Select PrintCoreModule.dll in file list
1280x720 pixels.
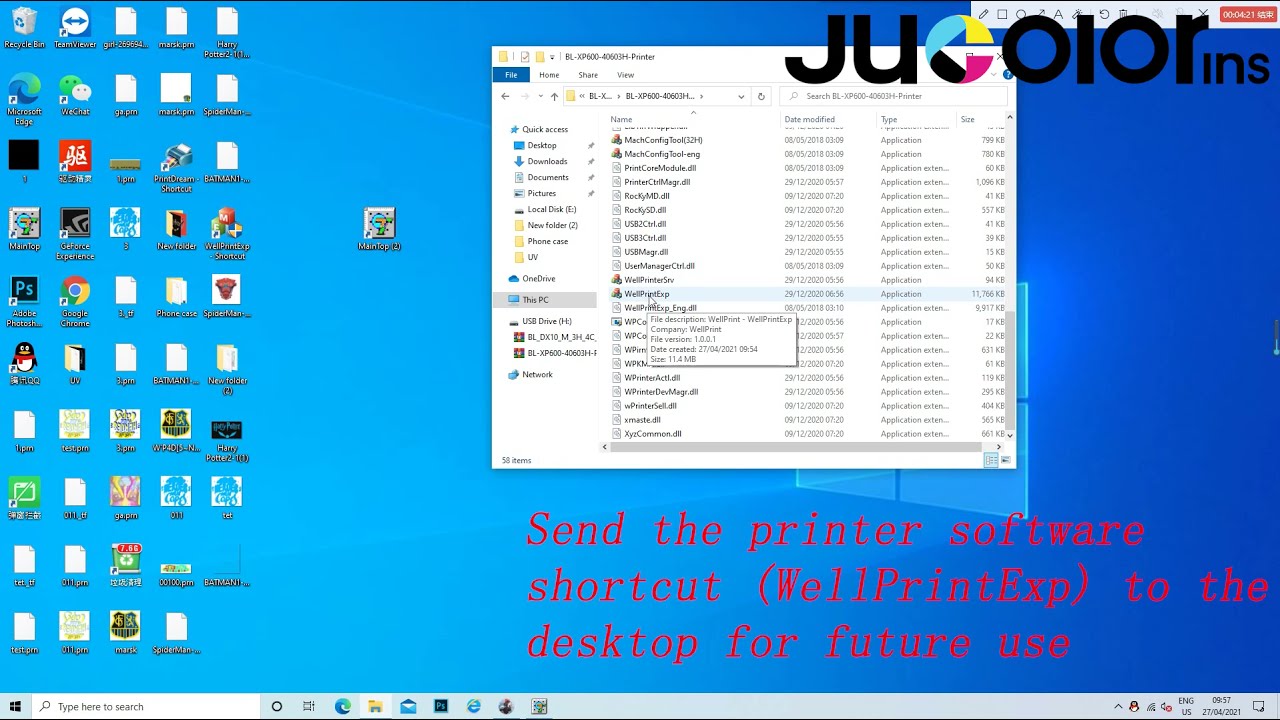(660, 168)
